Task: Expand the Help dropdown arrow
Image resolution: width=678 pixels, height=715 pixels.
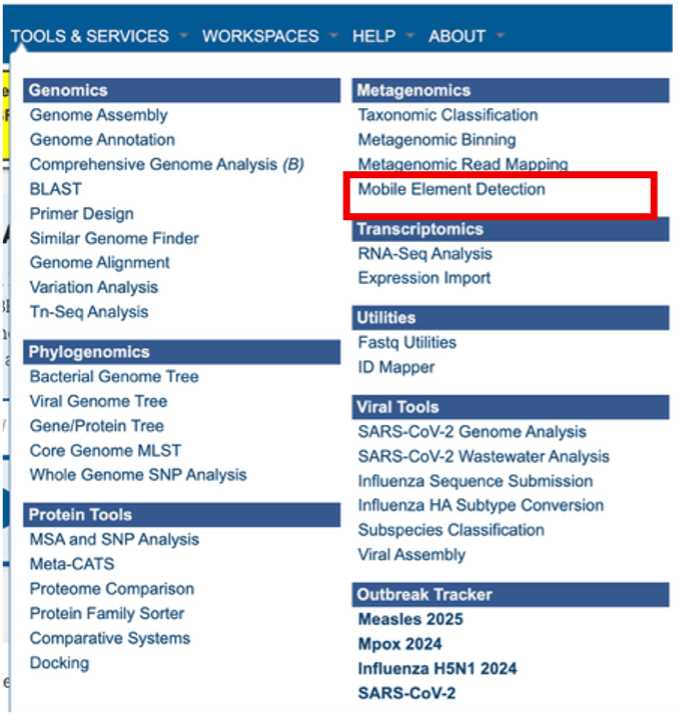Action: (410, 36)
